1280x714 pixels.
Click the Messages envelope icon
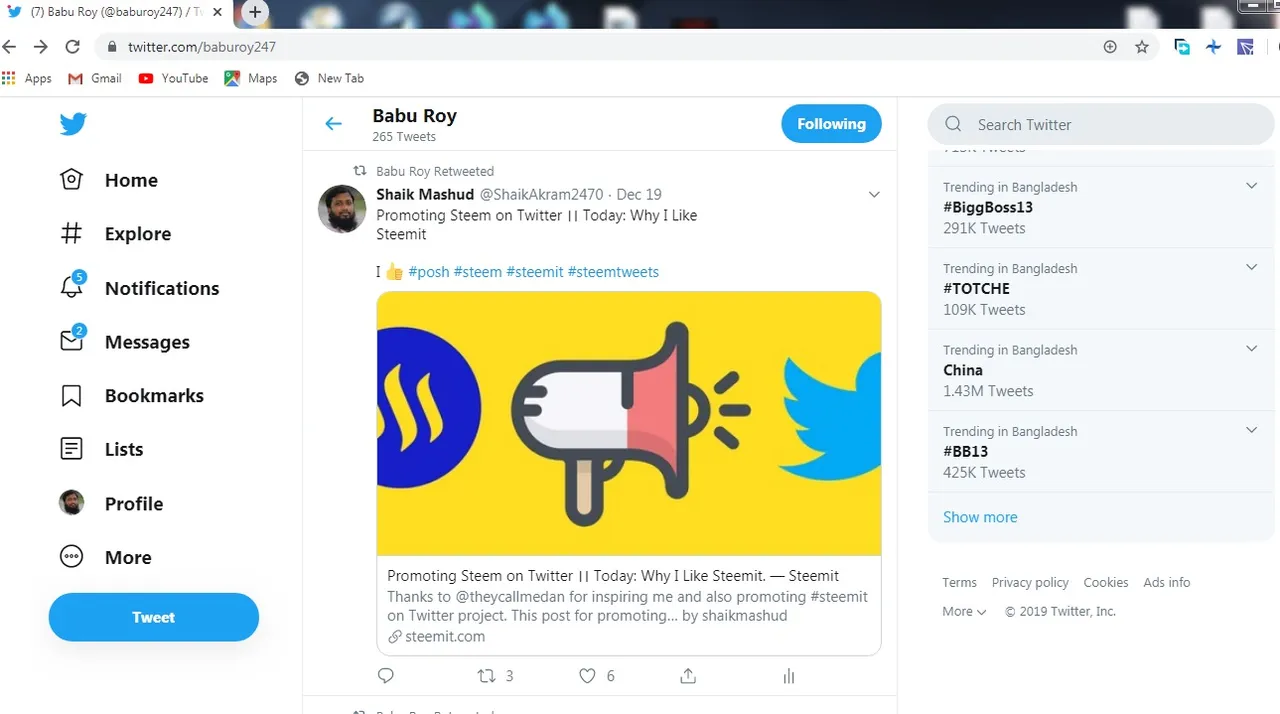click(71, 341)
